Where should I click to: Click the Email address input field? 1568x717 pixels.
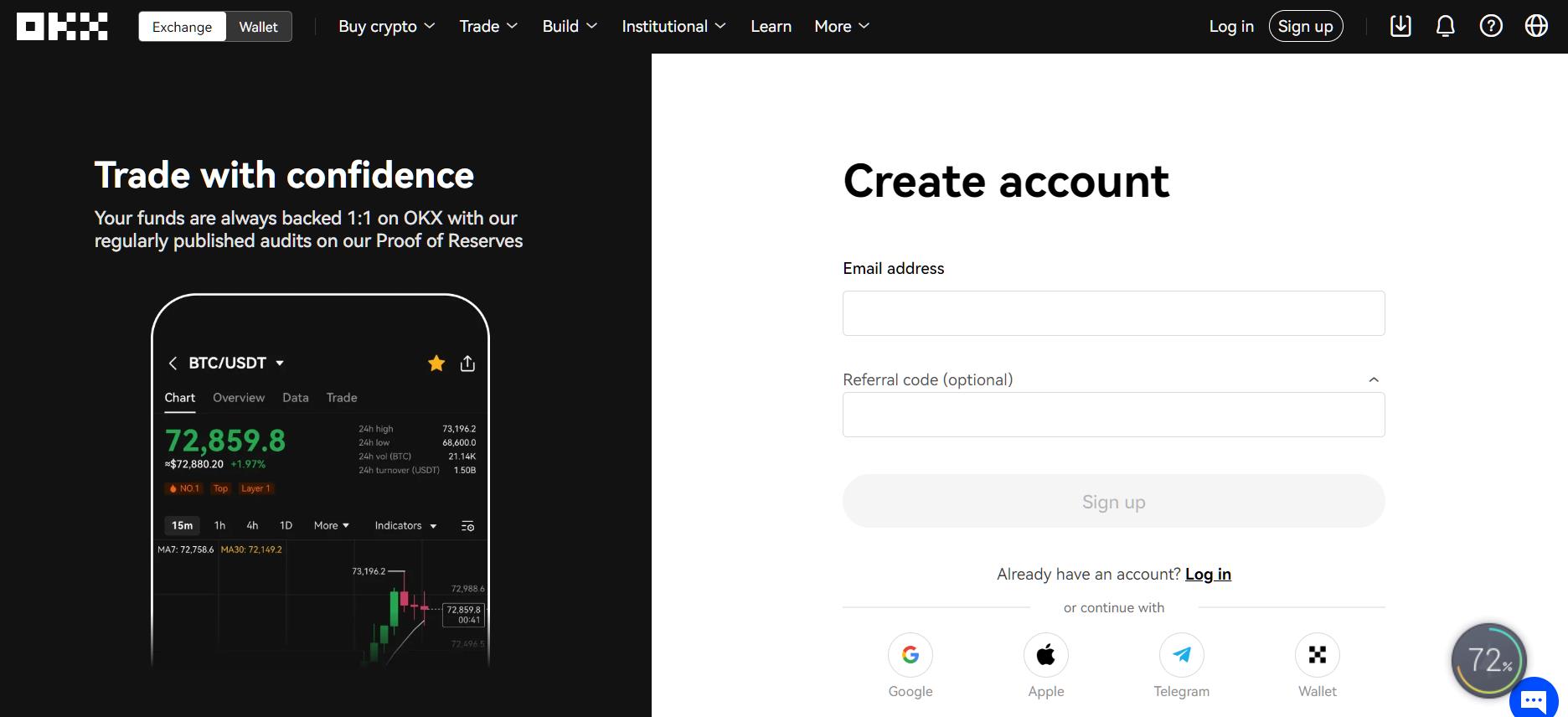[x=1113, y=313]
